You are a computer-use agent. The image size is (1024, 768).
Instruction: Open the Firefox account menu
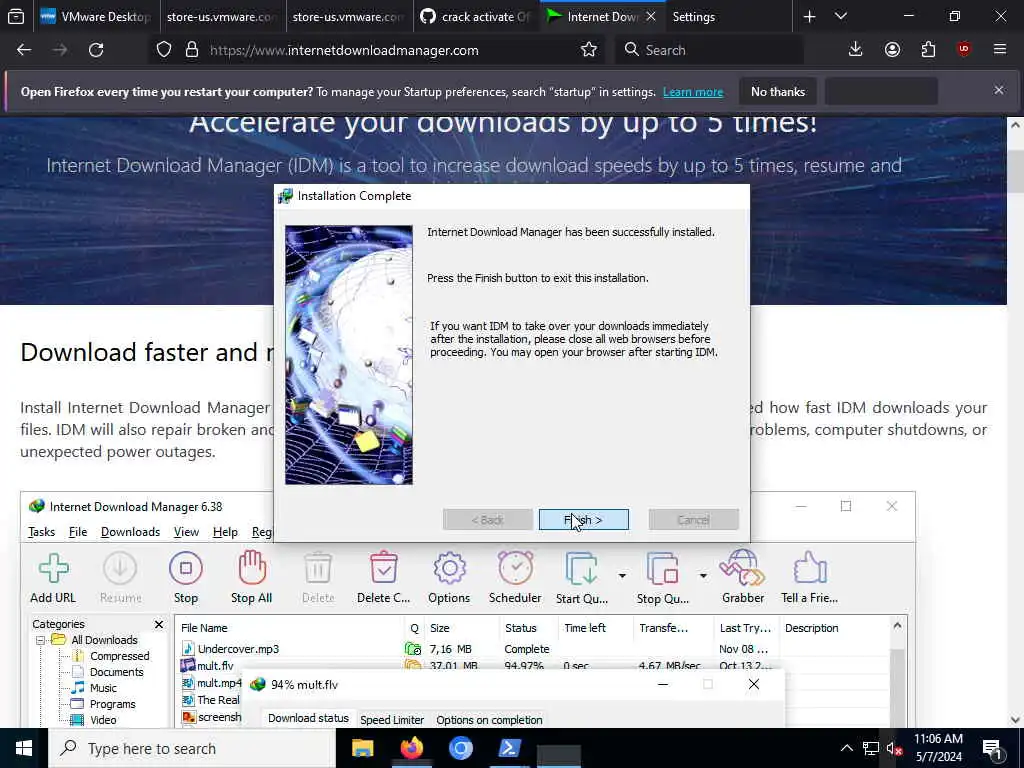coord(892,50)
